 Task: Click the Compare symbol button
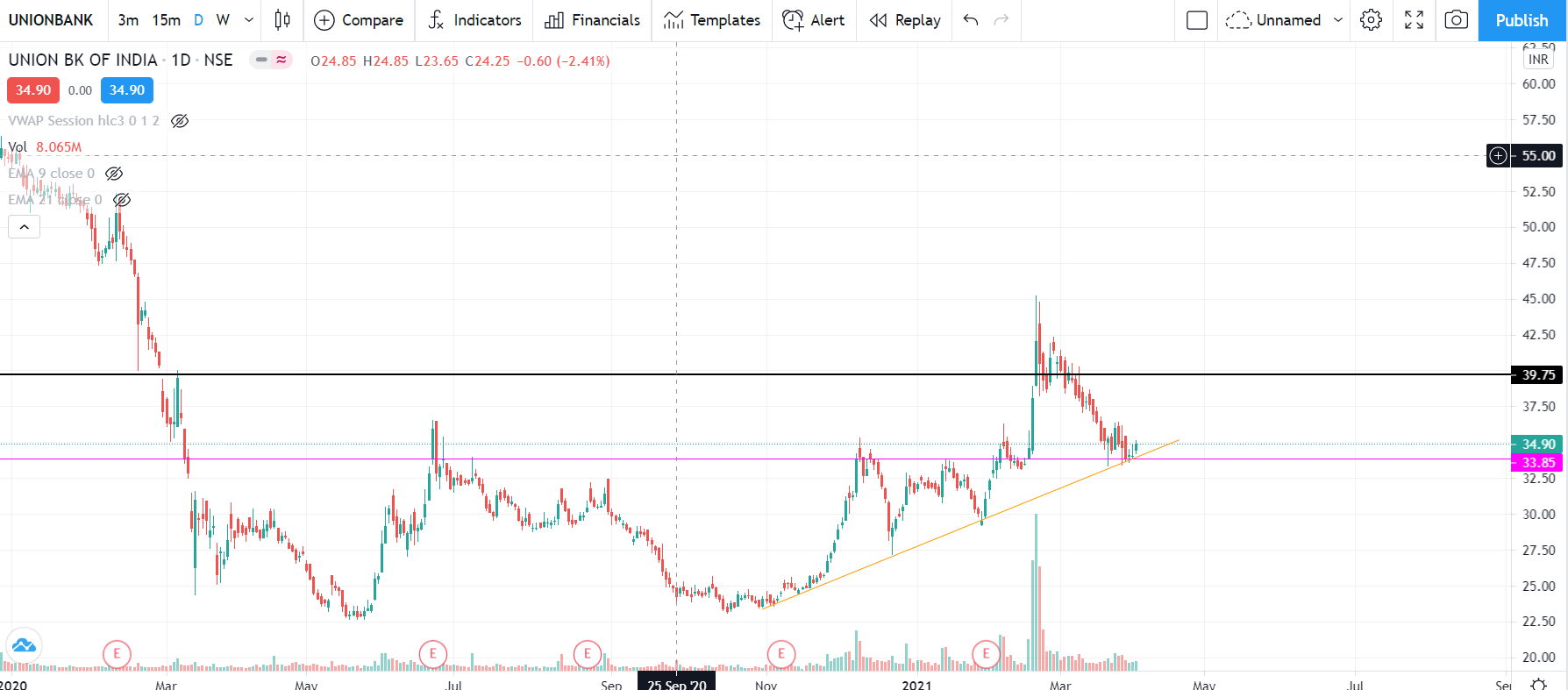click(x=359, y=20)
